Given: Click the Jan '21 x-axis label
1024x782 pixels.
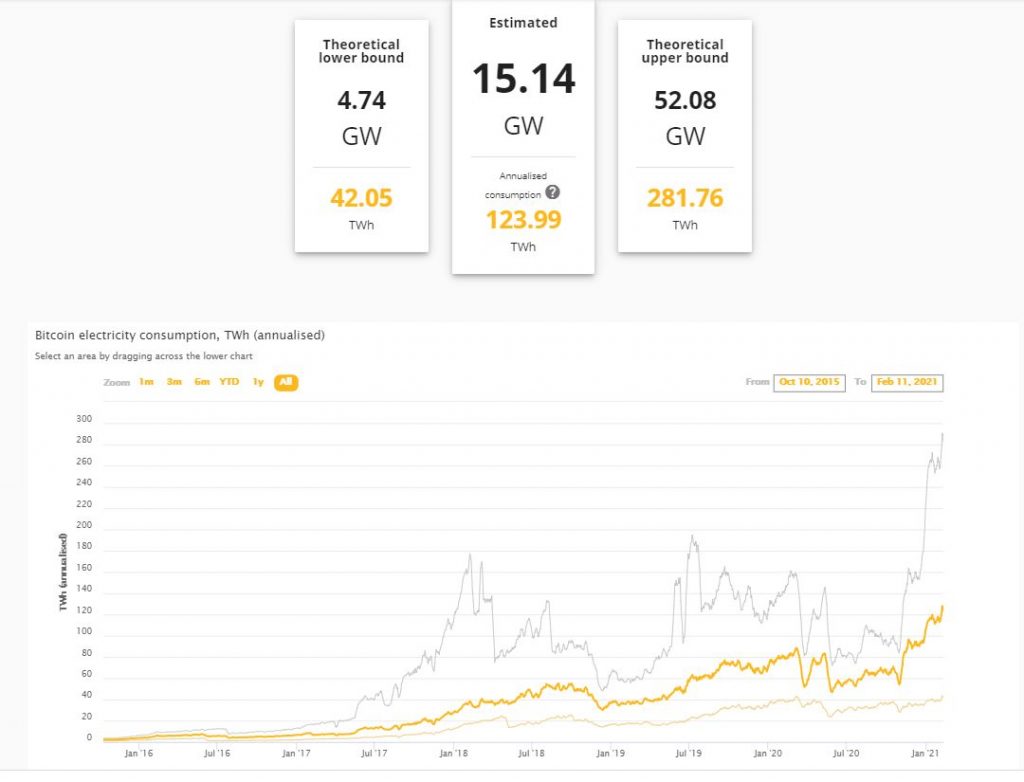Looking at the screenshot, I should pyautogui.click(x=925, y=753).
